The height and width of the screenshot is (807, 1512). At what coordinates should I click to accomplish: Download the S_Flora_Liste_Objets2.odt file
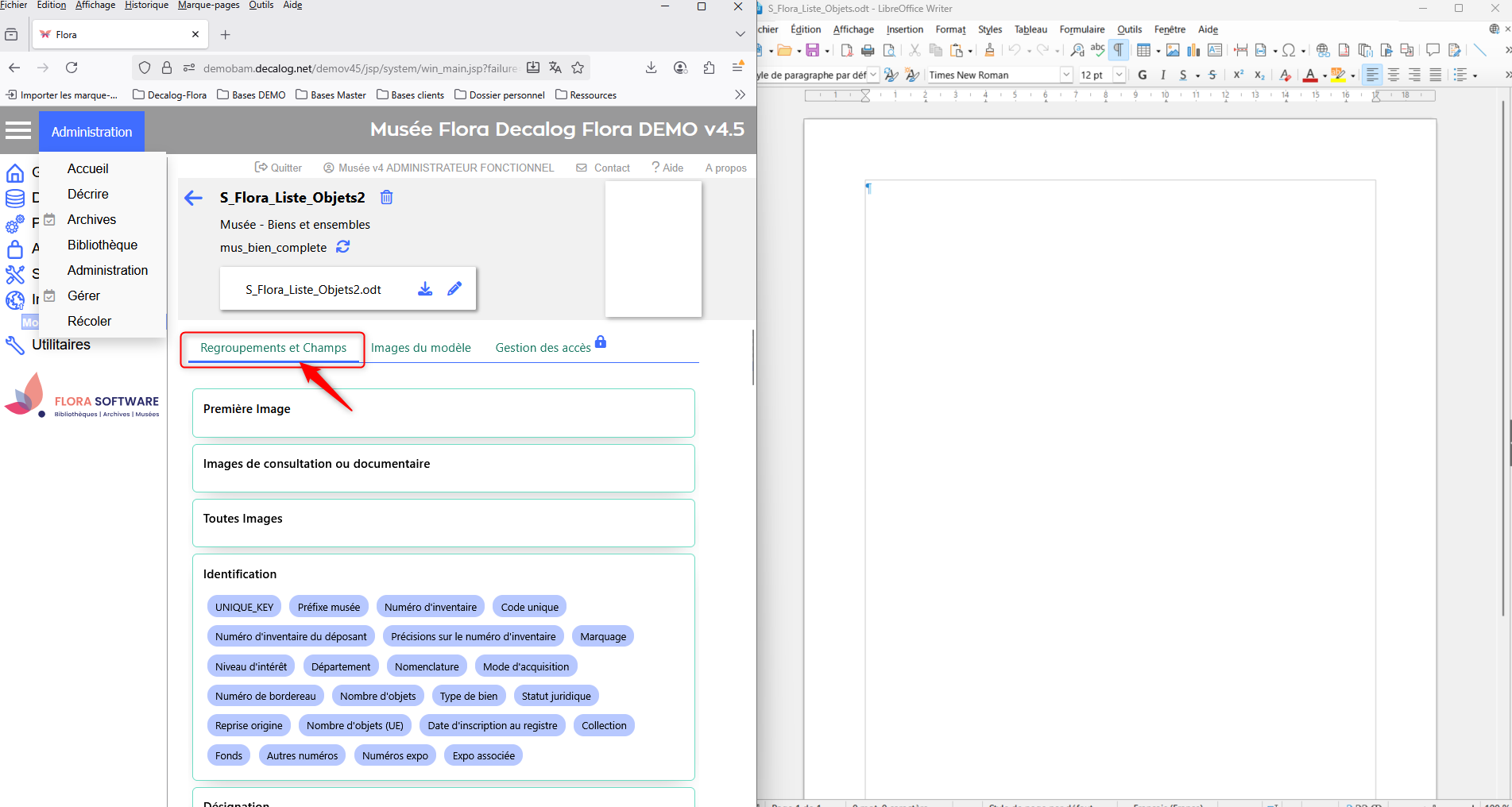point(425,289)
